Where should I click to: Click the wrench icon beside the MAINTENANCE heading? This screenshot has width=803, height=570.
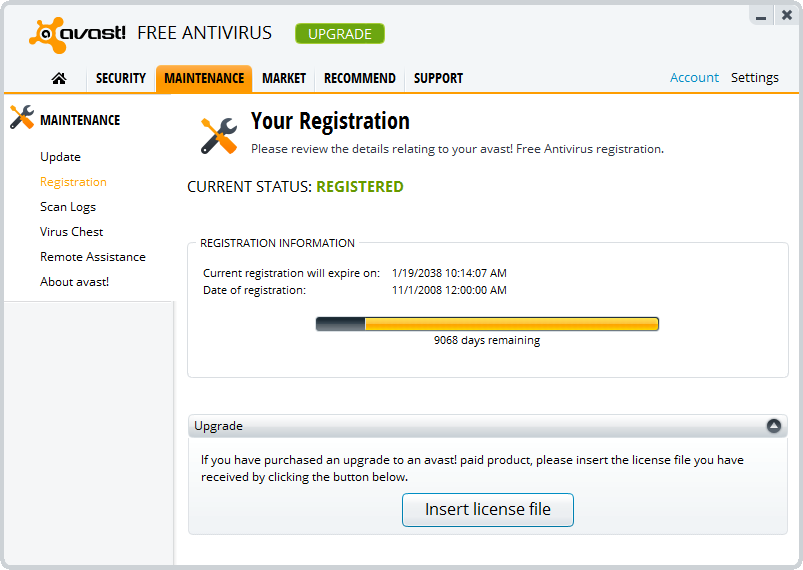click(22, 117)
